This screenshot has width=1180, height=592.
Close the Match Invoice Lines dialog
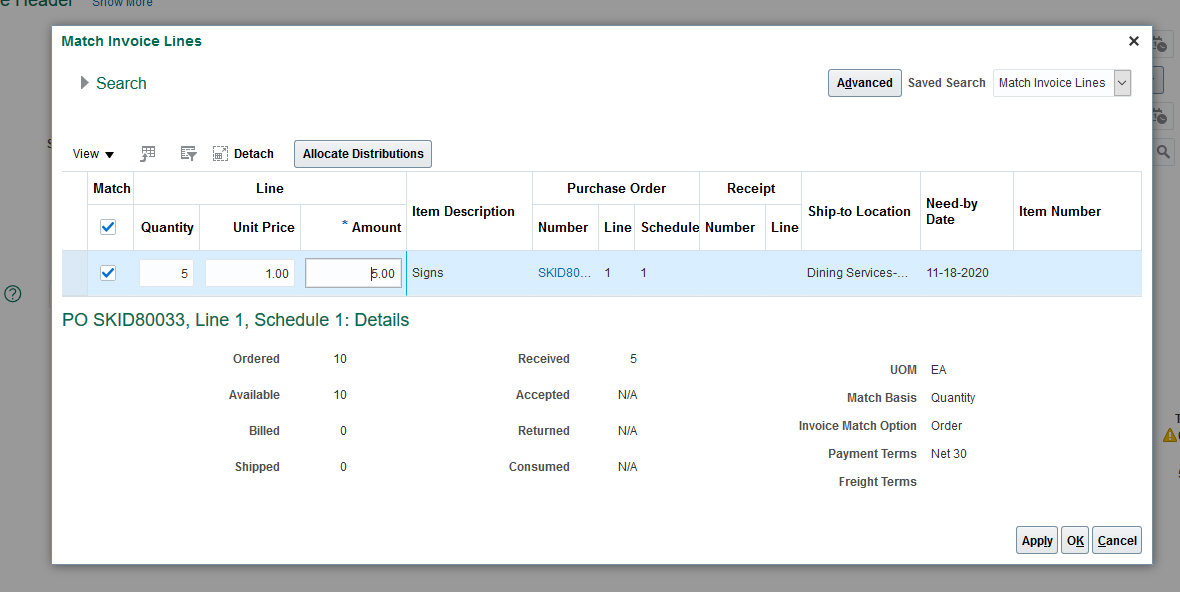point(1133,41)
